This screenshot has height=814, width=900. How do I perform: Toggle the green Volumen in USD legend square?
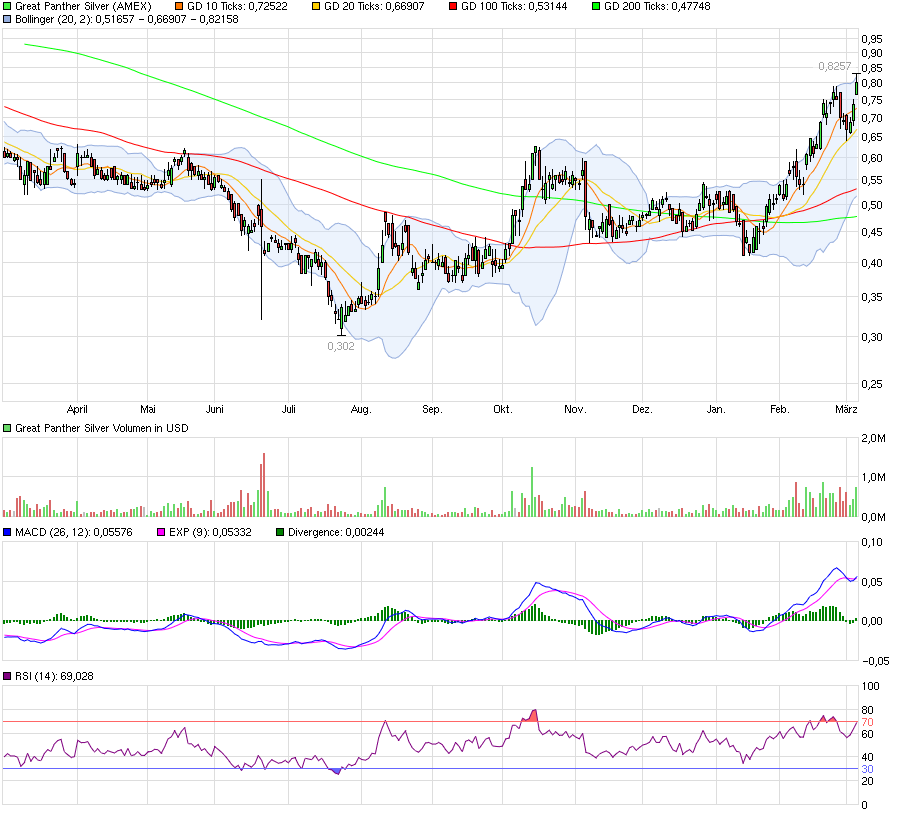(8, 430)
